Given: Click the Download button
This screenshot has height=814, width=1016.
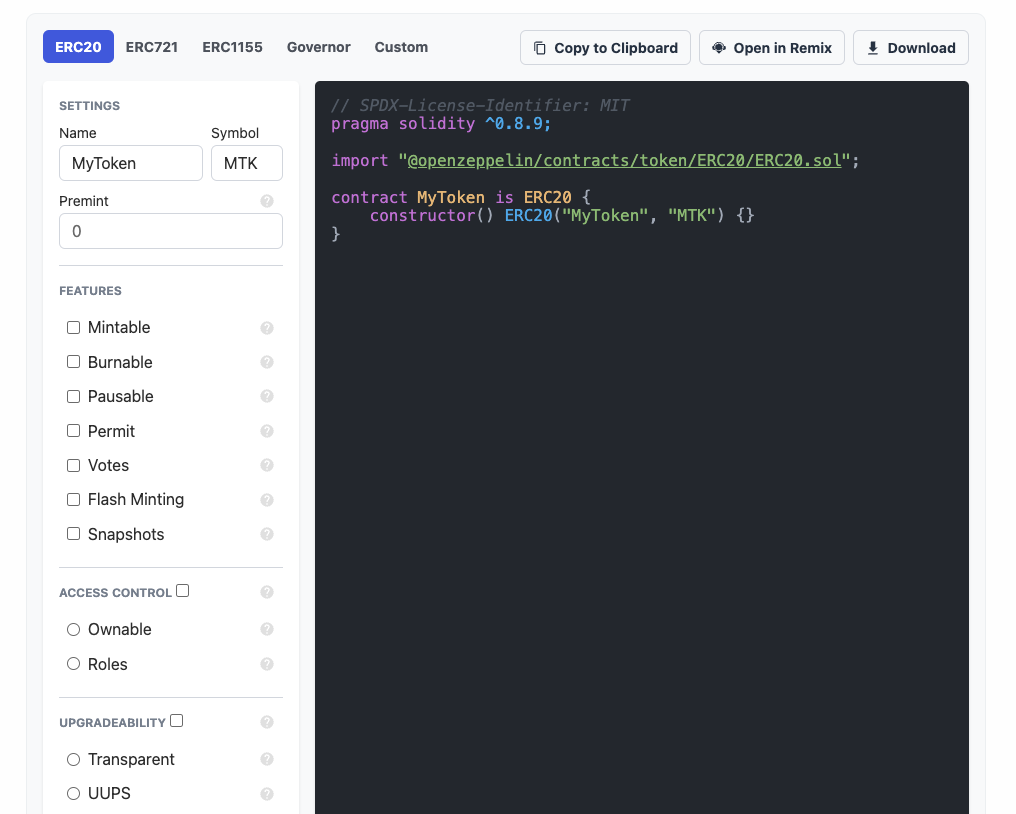Looking at the screenshot, I should click(x=911, y=47).
